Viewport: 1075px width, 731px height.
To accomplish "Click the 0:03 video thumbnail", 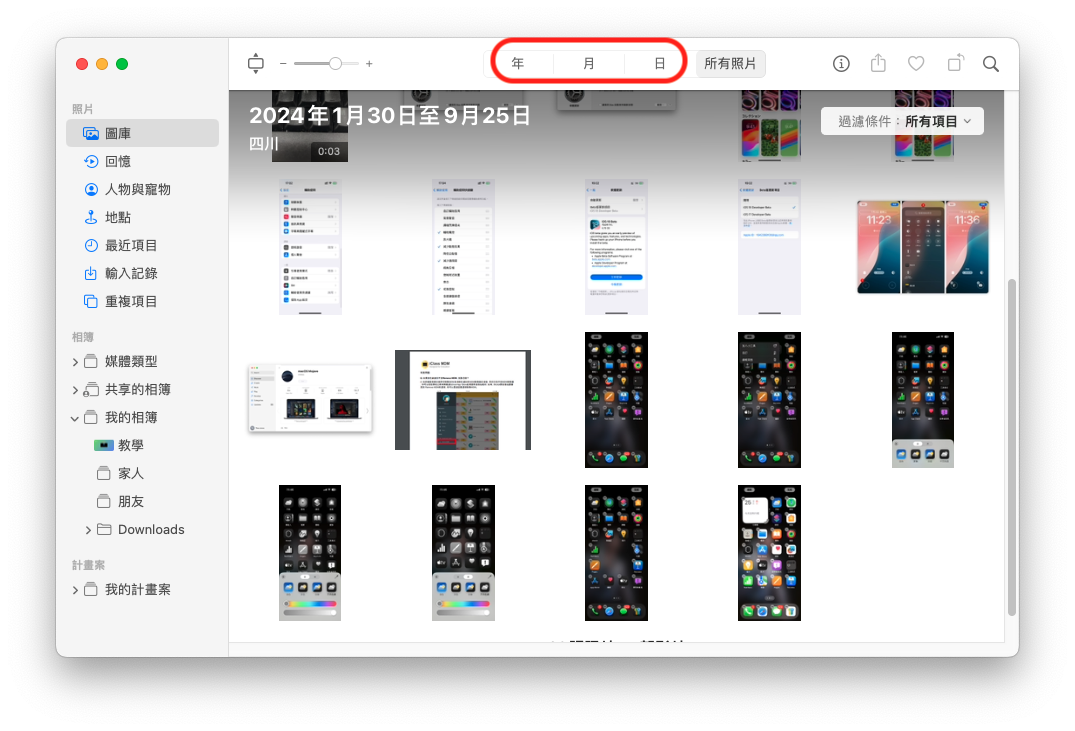I will [310, 126].
